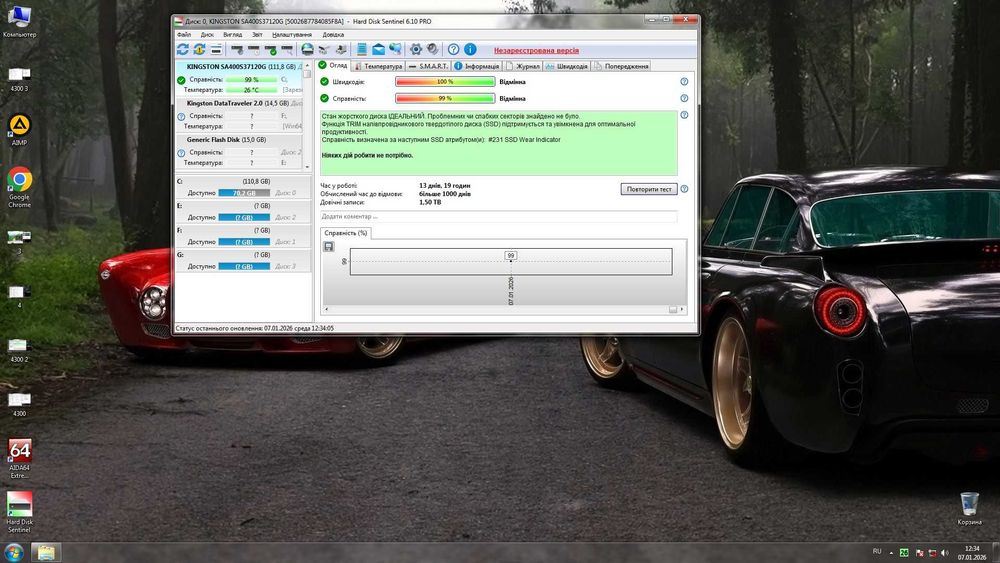The image size is (1000, 563).
Task: Click the first grey disk test toolbar icon
Action: pos(237,49)
